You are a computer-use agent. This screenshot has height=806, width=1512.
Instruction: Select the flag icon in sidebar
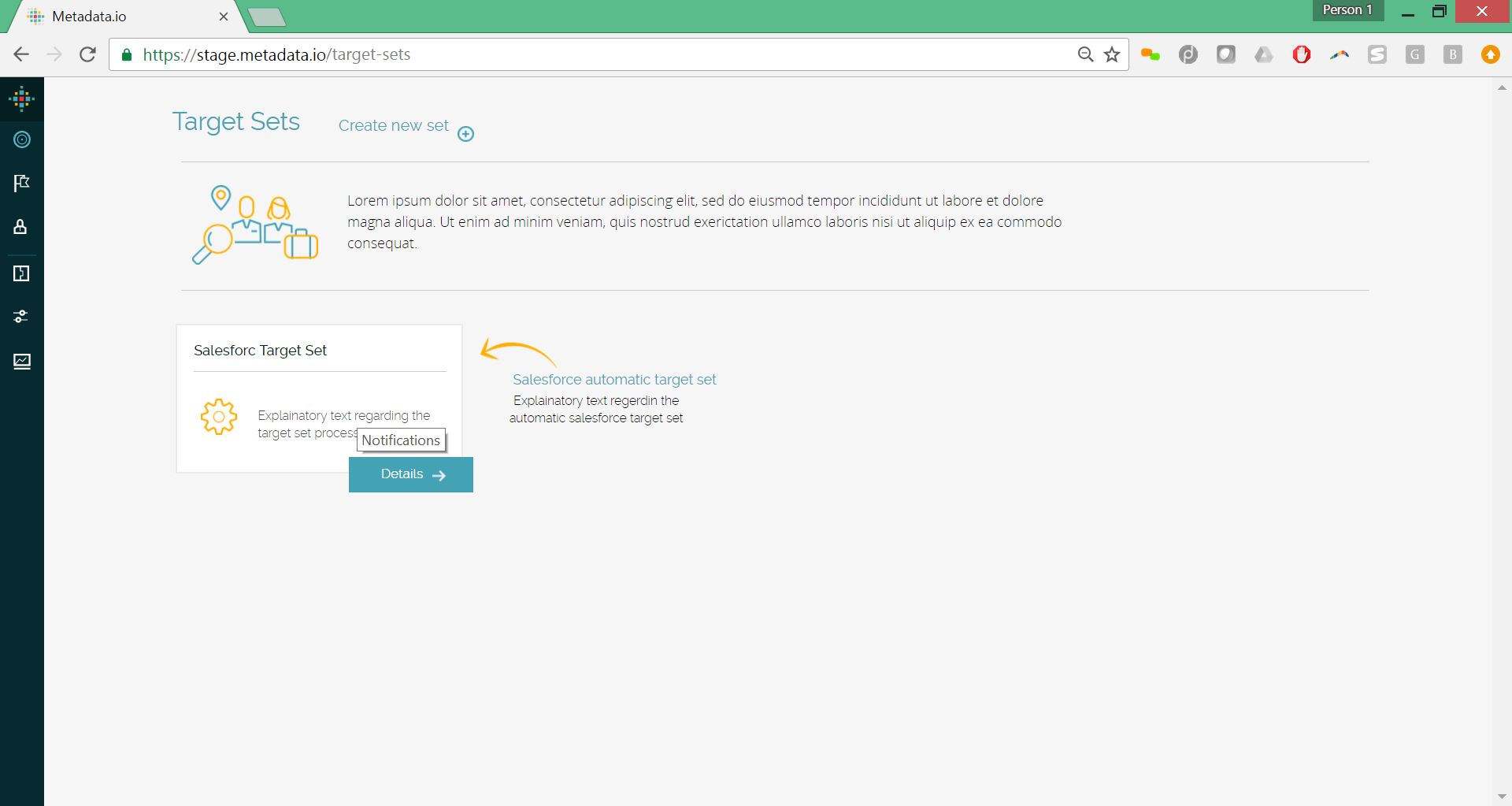click(x=21, y=184)
